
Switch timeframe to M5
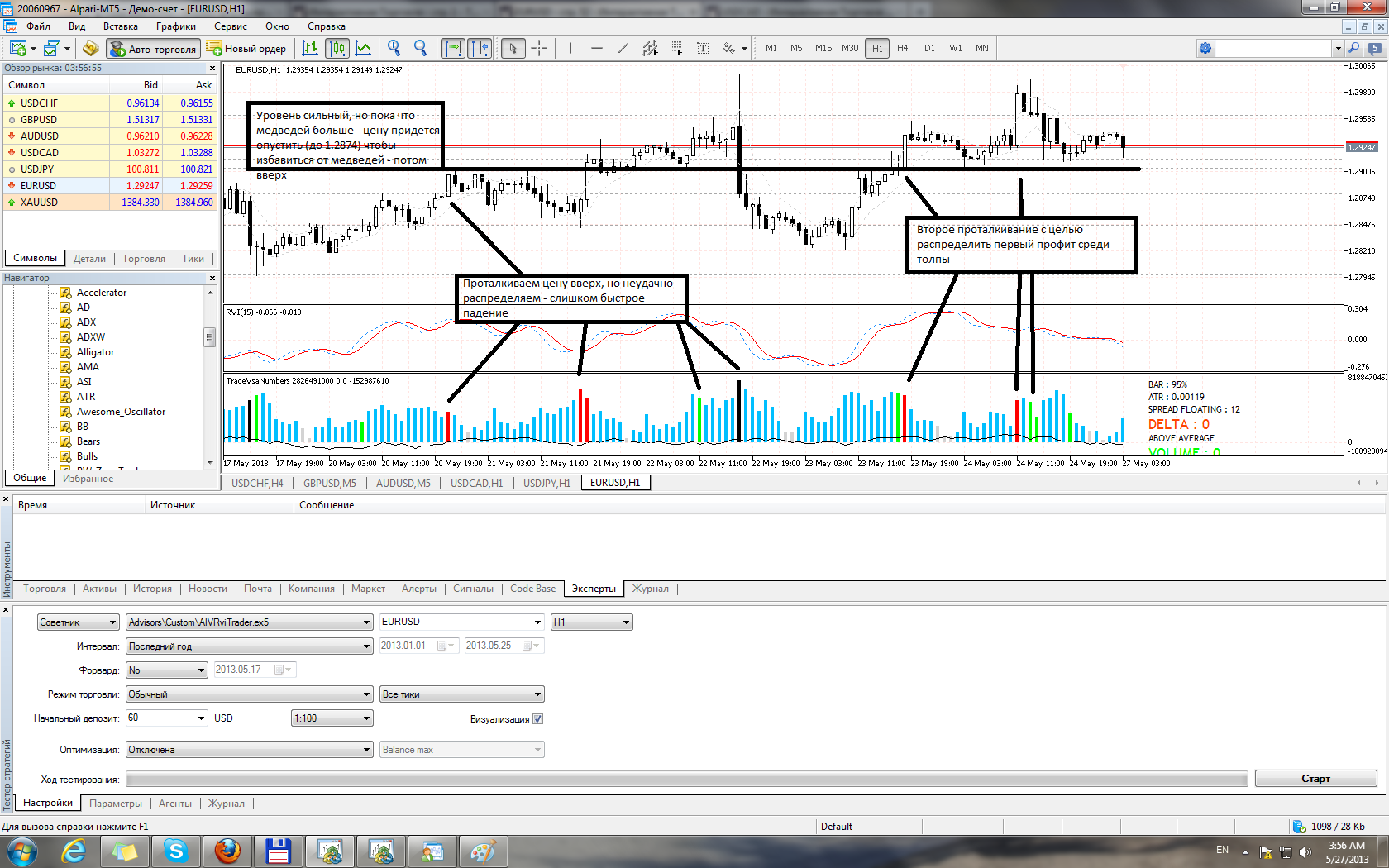(x=796, y=48)
